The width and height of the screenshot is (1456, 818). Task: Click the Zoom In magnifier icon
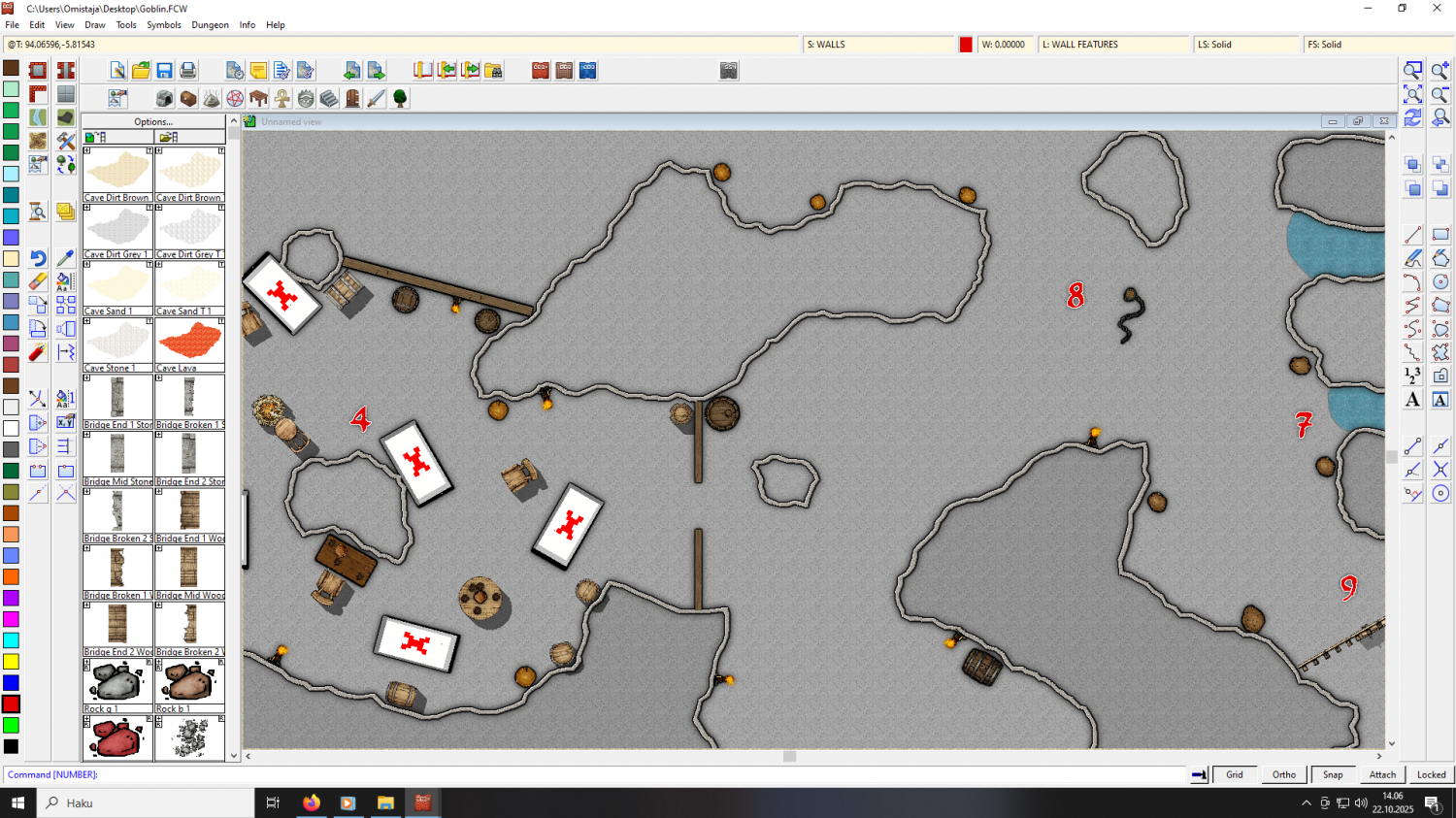tap(1440, 71)
